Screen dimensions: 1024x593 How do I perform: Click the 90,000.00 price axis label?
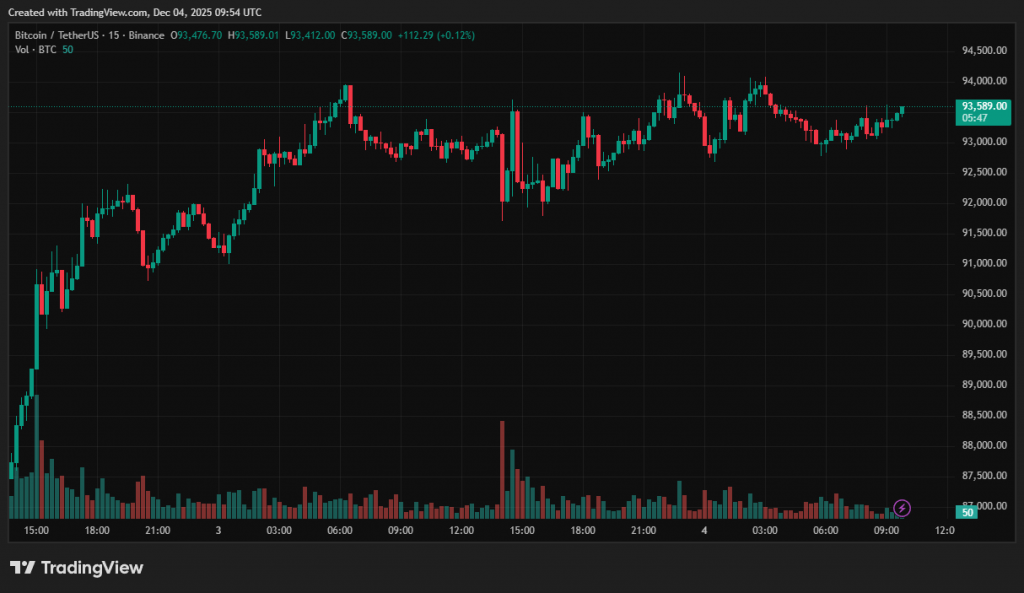(983, 324)
